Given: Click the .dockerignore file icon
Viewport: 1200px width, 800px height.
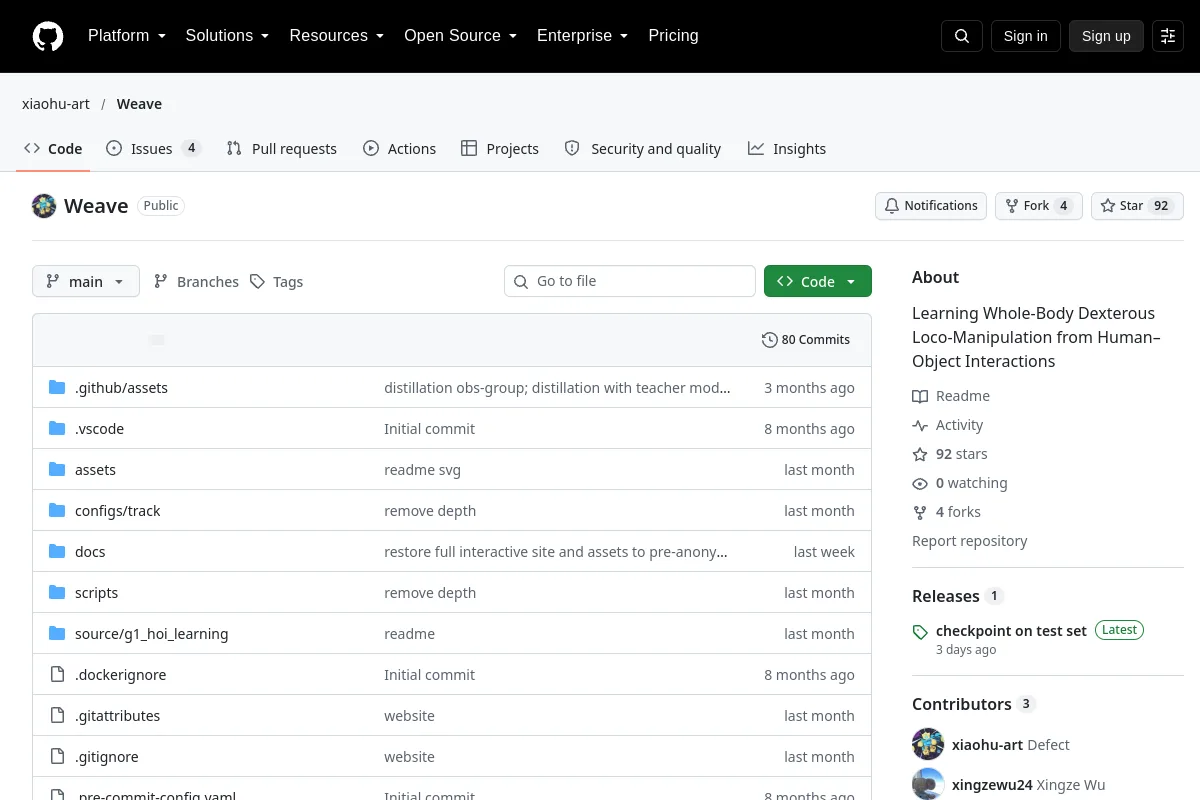Looking at the screenshot, I should pyautogui.click(x=57, y=675).
